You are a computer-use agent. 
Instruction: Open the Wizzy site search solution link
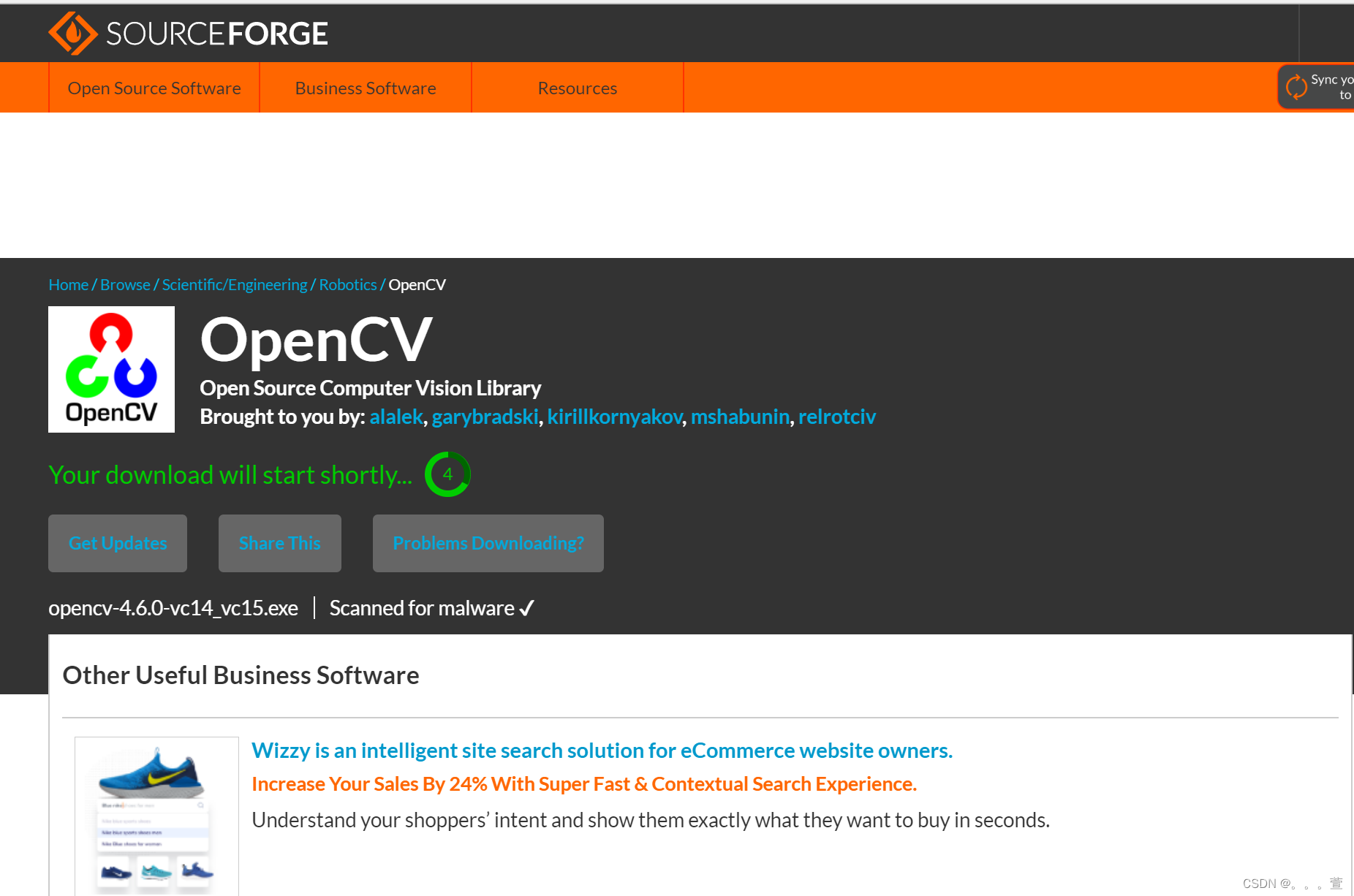tap(602, 750)
